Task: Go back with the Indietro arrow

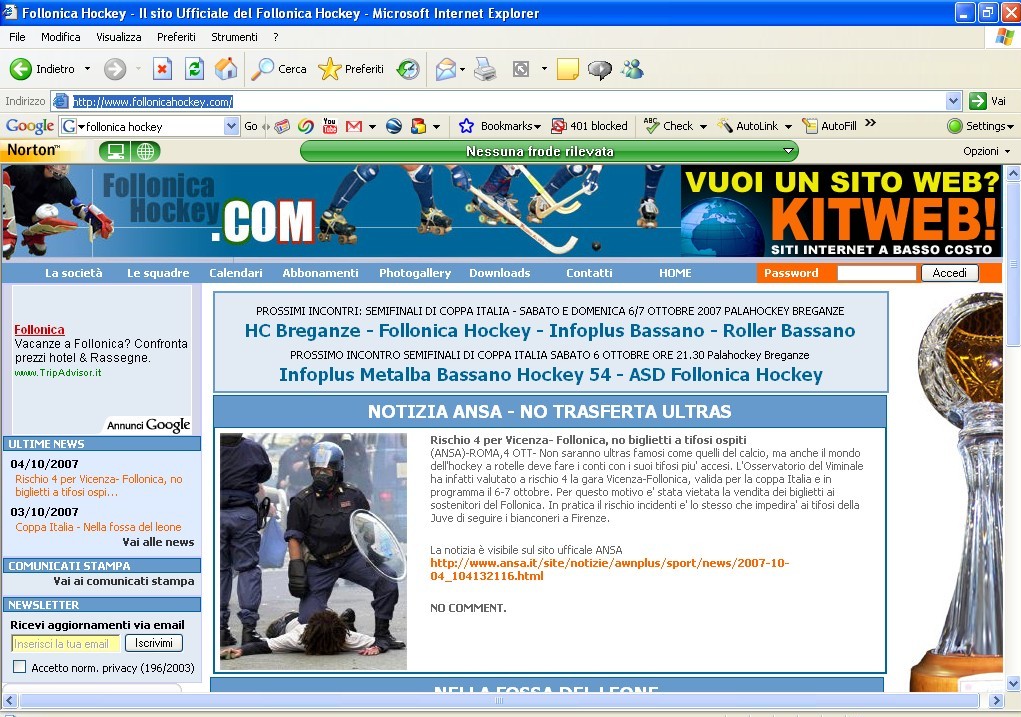Action: point(21,68)
